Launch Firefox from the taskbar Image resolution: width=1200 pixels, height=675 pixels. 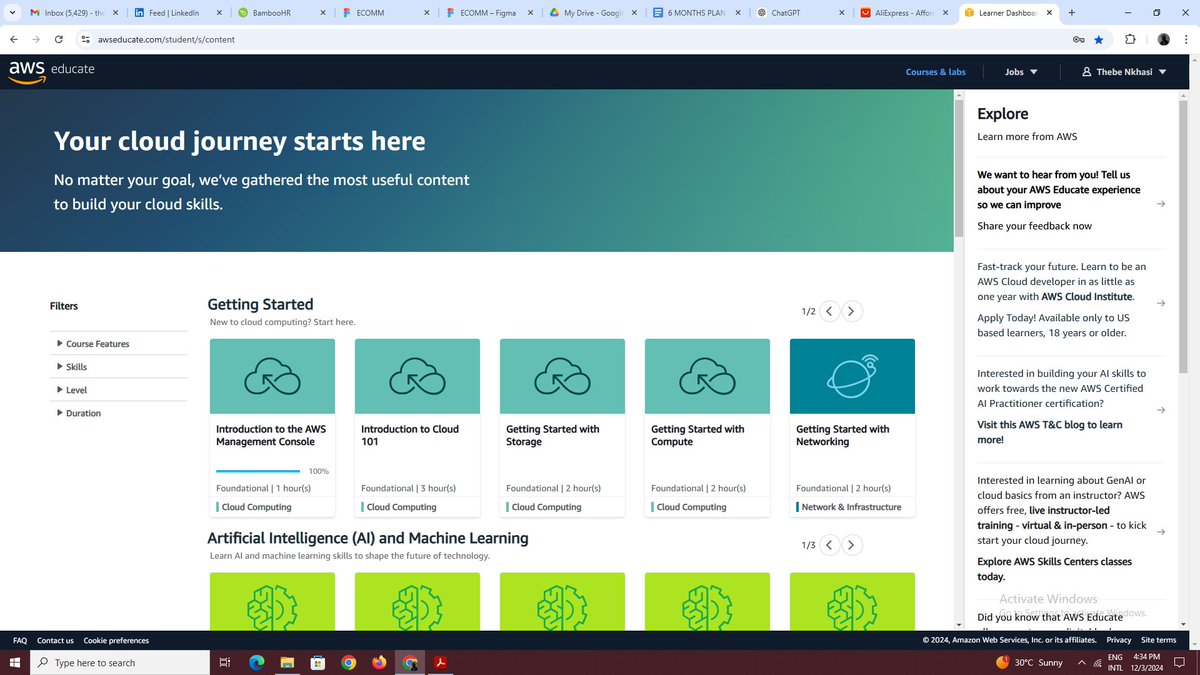[x=378, y=662]
